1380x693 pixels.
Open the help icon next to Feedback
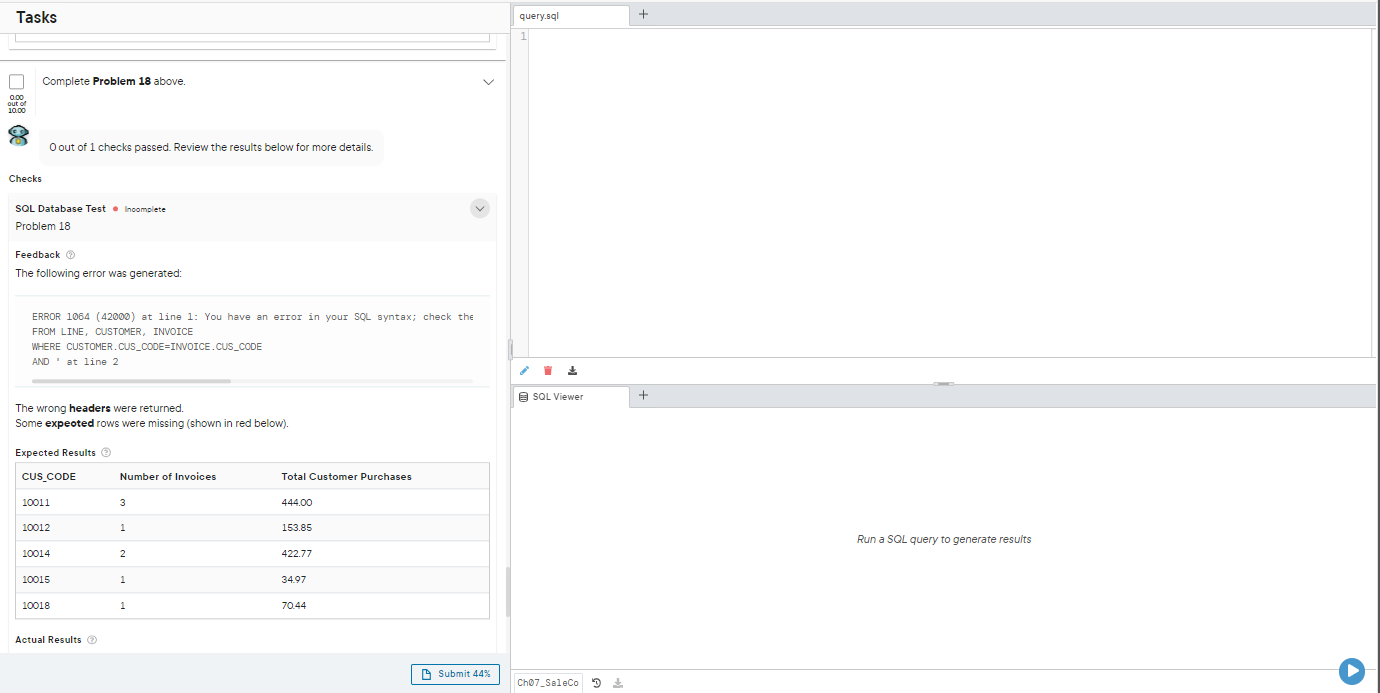70,255
